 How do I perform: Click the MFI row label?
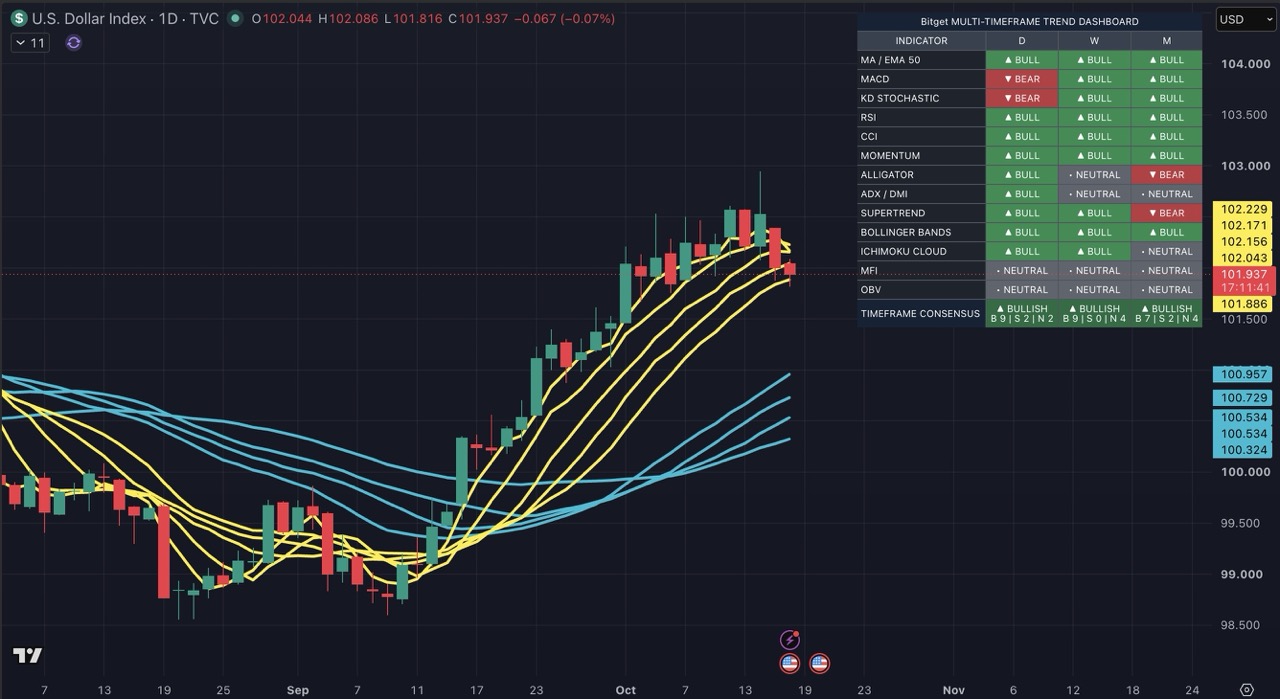[x=869, y=270]
